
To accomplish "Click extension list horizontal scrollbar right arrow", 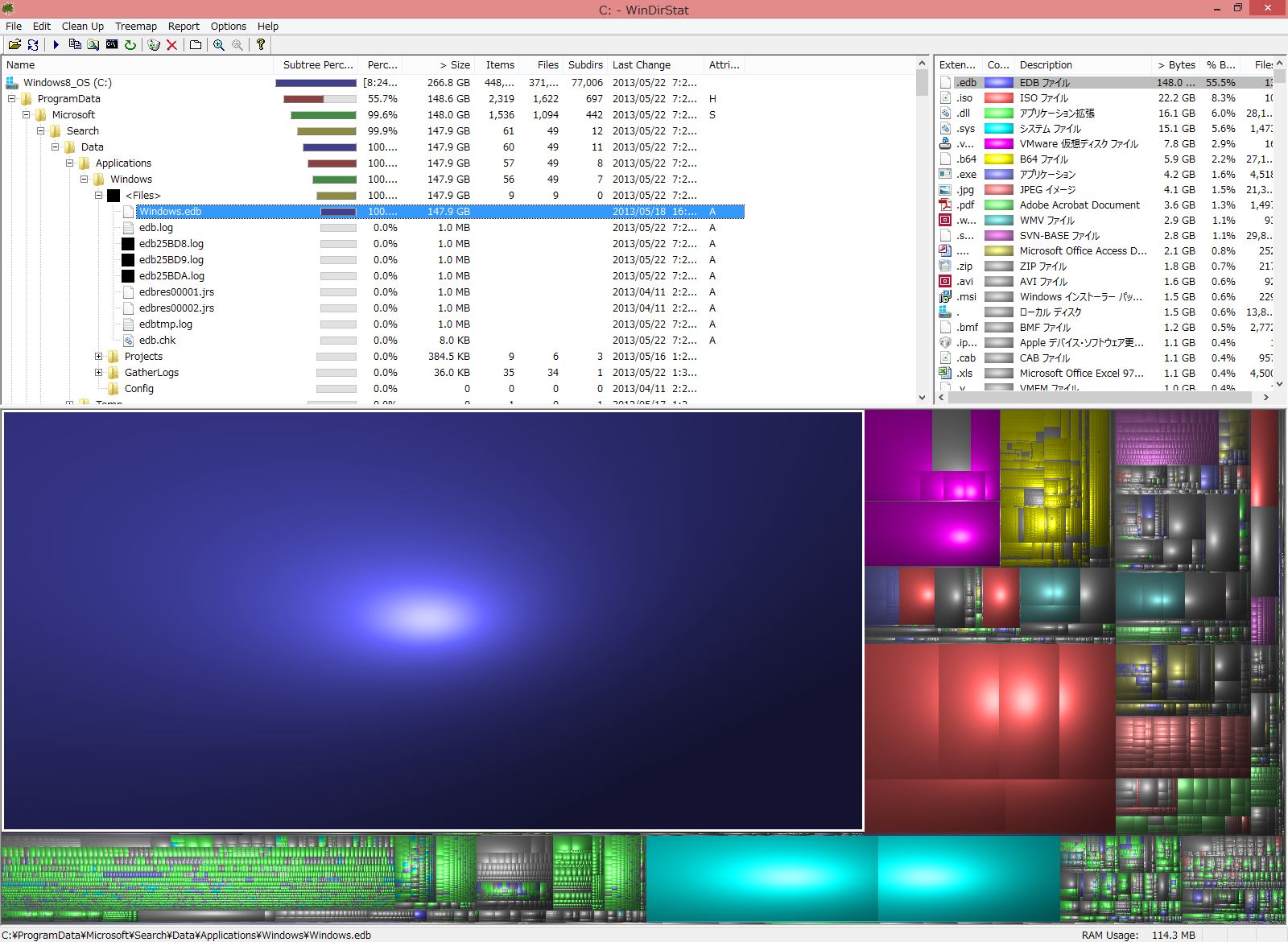I will (x=1265, y=397).
